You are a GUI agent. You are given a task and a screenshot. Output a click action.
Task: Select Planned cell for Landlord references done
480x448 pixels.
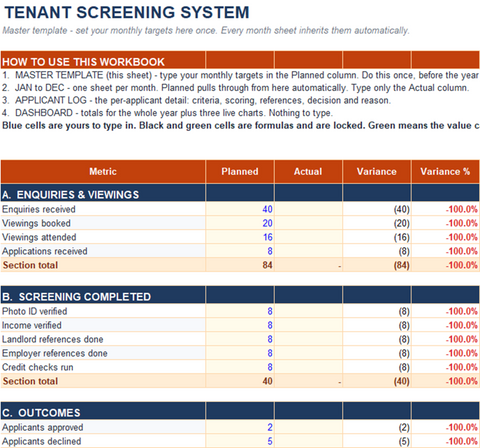240,339
